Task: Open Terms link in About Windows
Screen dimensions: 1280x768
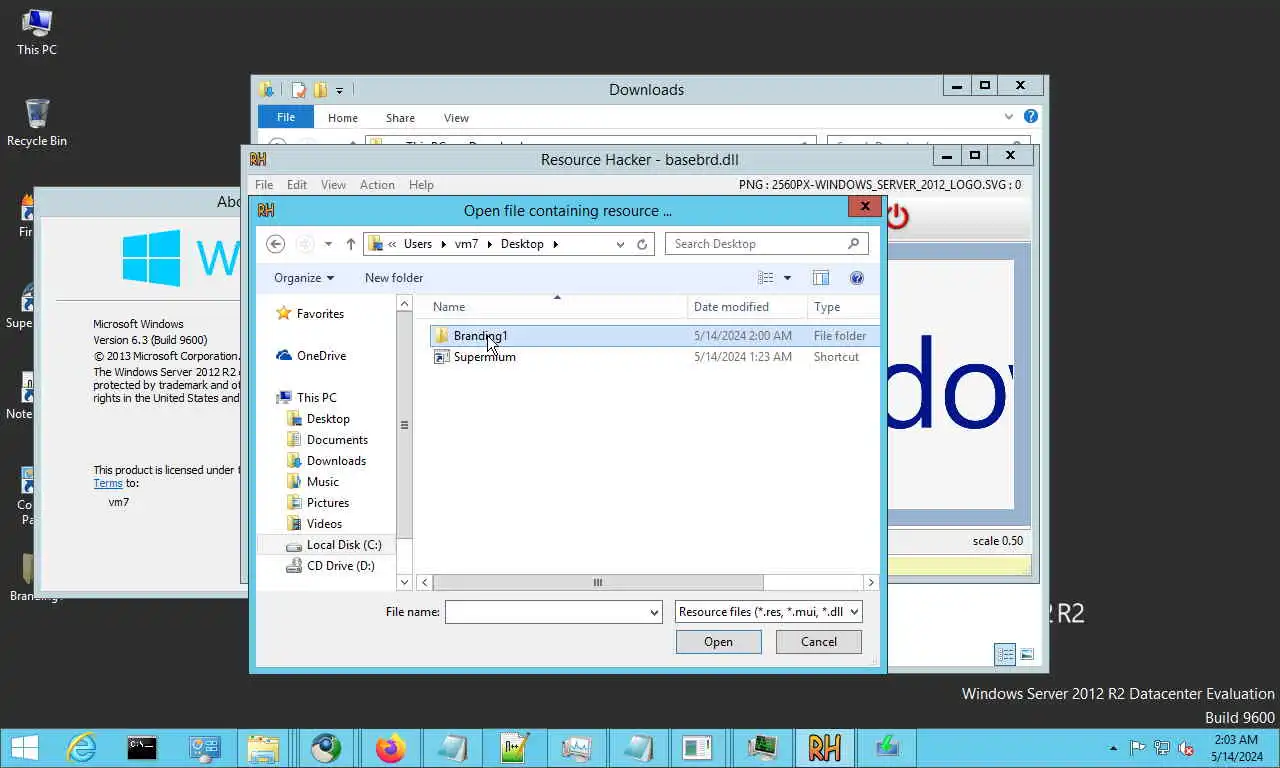Action: 108,483
